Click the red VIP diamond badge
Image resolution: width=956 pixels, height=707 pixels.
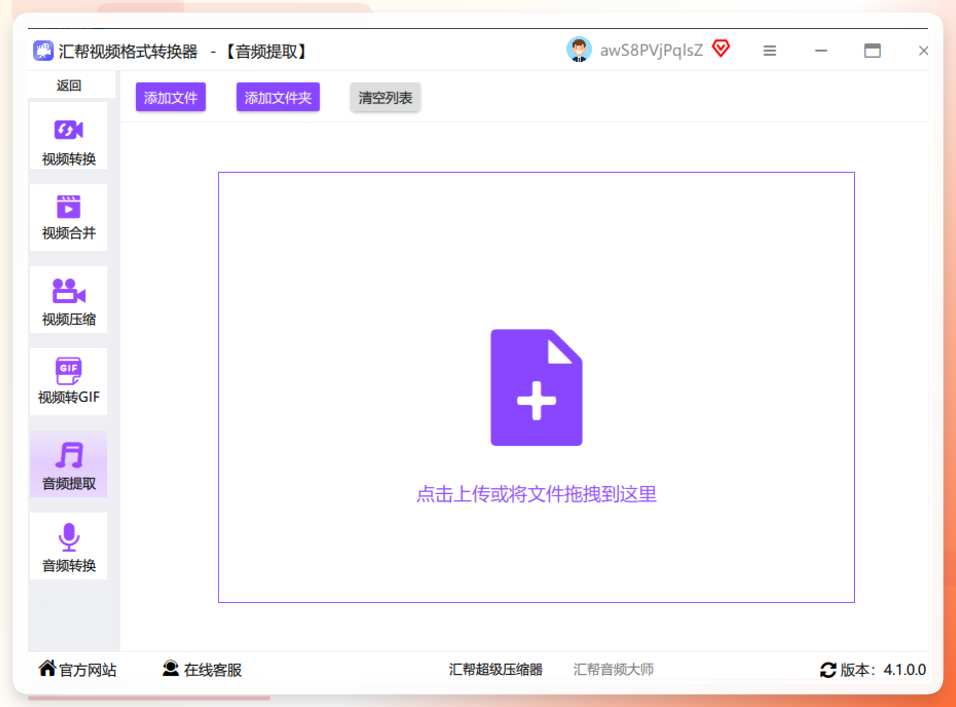[x=721, y=48]
